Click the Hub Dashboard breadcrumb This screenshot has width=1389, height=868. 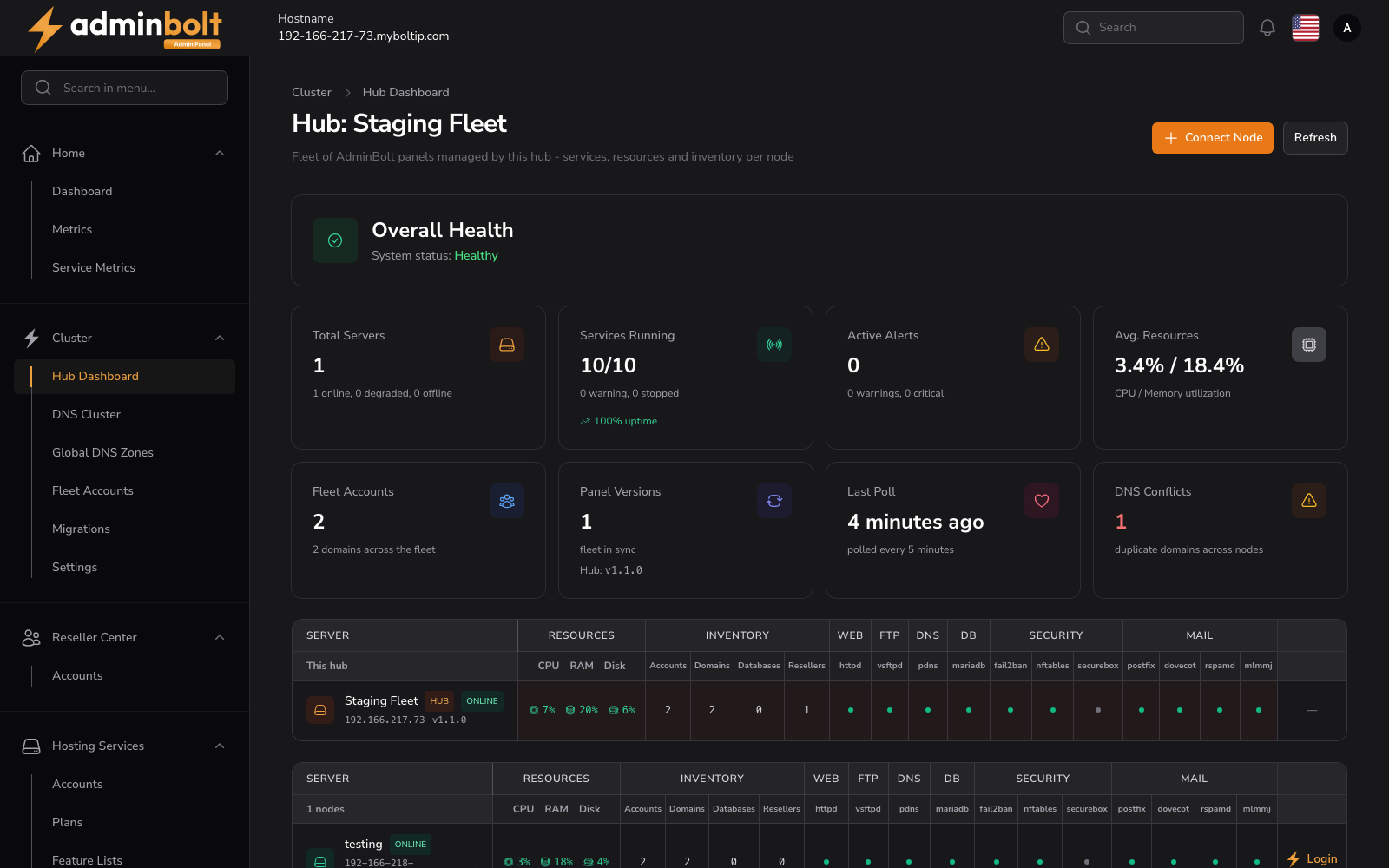[x=405, y=93]
